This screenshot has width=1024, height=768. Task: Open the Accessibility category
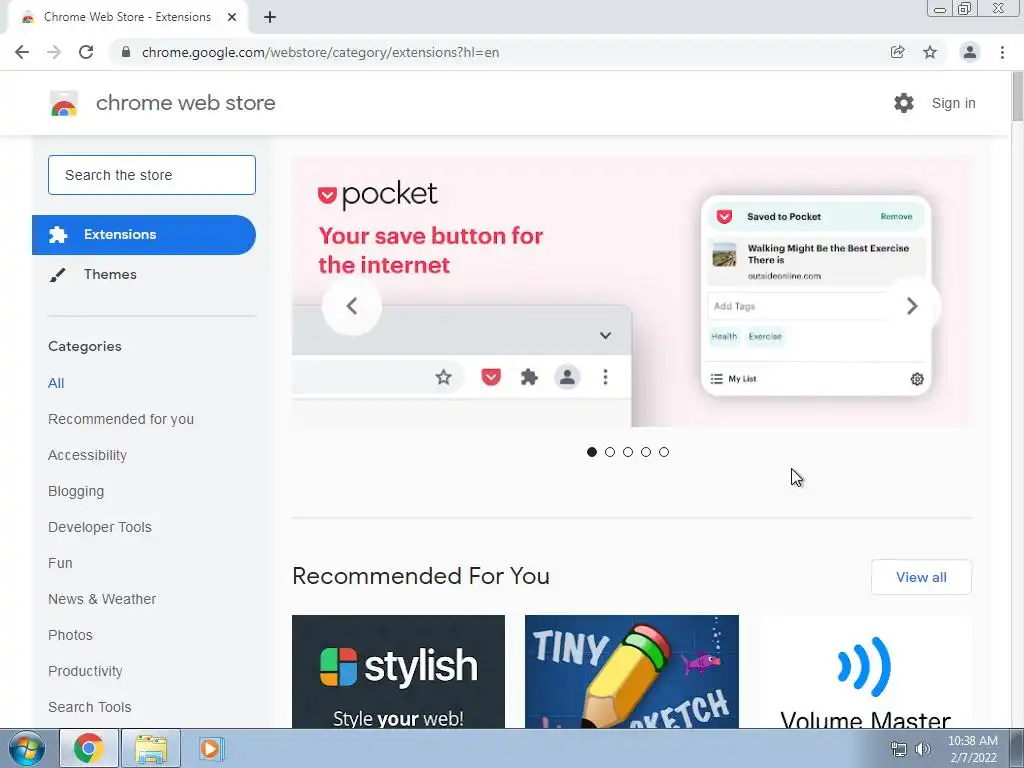point(88,455)
